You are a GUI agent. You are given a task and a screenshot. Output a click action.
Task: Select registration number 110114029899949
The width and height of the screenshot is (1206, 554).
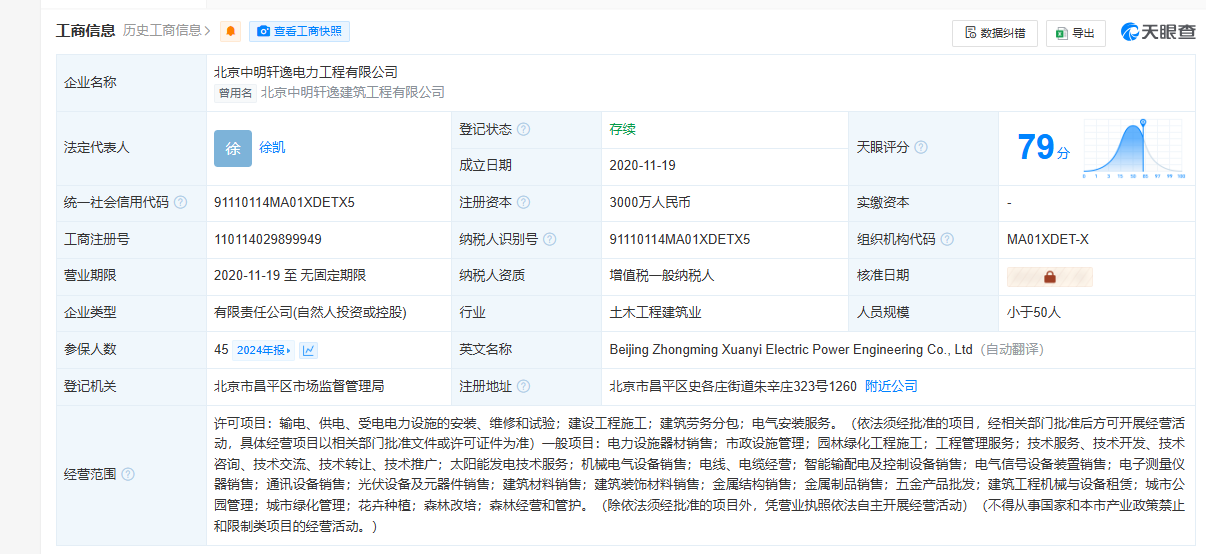pos(268,239)
